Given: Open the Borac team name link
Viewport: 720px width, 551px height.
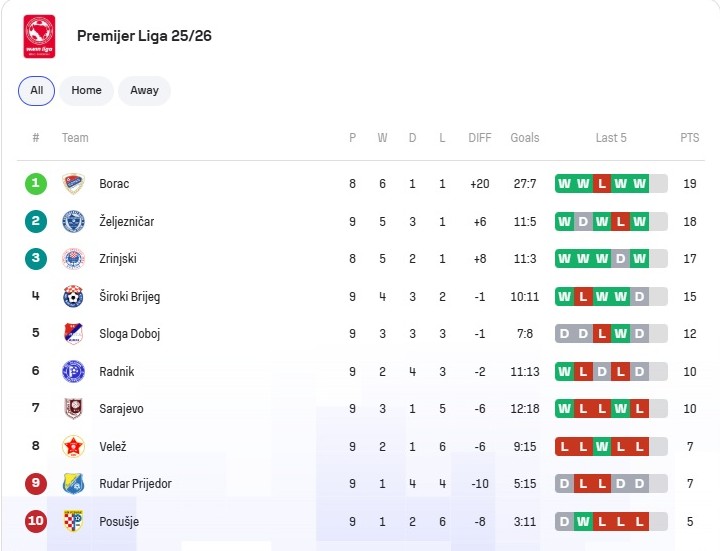Looking at the screenshot, I should click(114, 184).
